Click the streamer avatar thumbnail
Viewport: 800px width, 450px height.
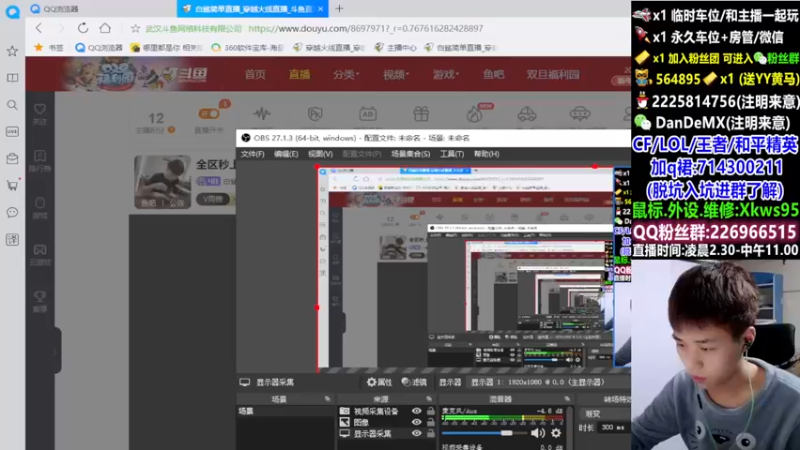tap(162, 182)
